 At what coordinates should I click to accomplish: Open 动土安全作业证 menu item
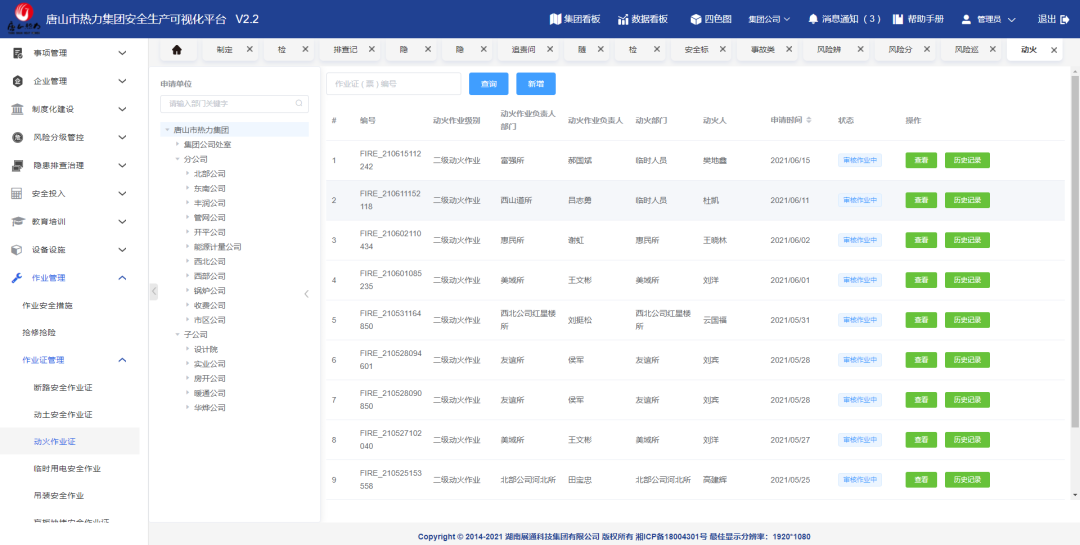coord(63,415)
